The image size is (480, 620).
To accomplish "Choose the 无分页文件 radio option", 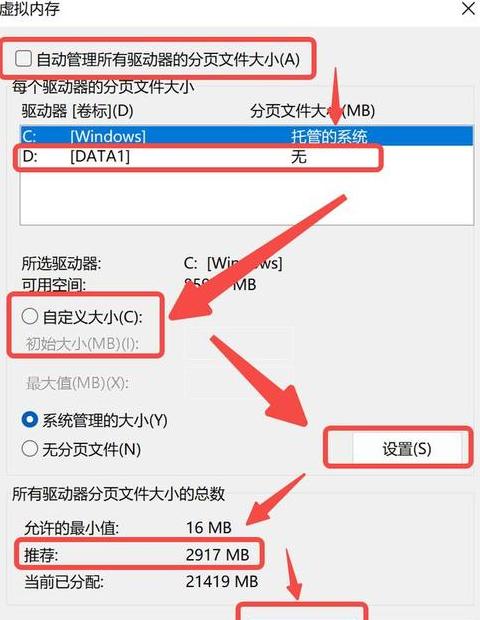I will point(30,449).
